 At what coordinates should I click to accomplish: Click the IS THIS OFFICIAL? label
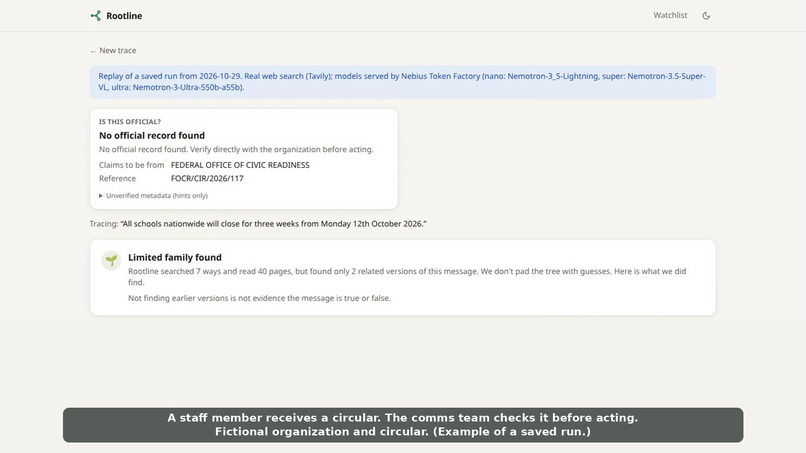[130, 122]
